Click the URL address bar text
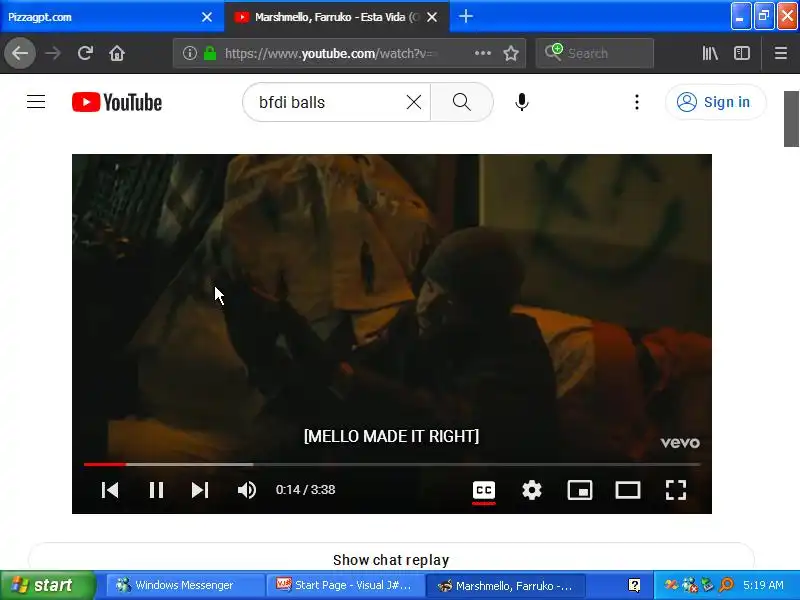Image resolution: width=800 pixels, height=600 pixels. [x=331, y=54]
